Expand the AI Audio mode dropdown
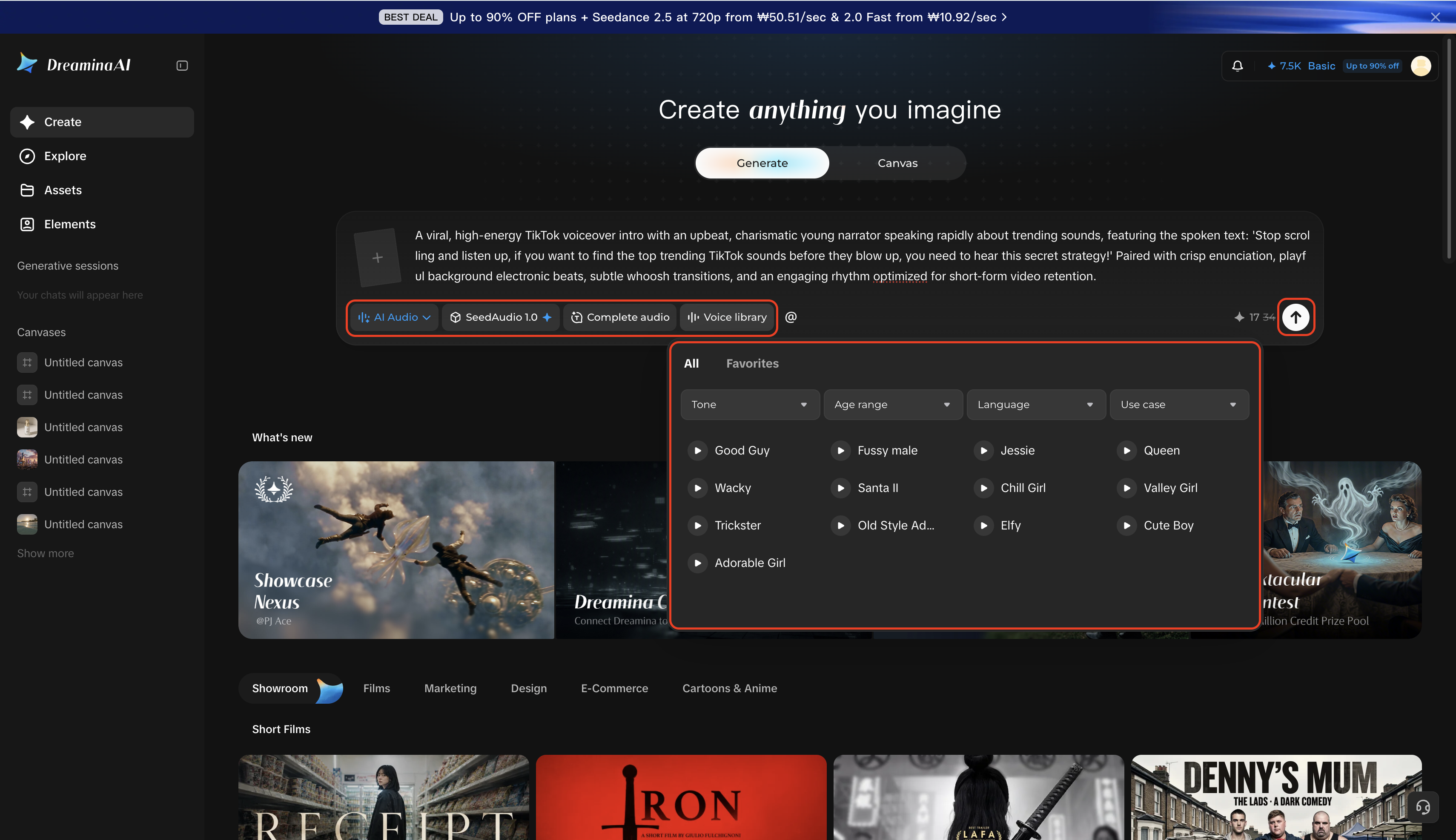The width and height of the screenshot is (1456, 840). [394, 317]
